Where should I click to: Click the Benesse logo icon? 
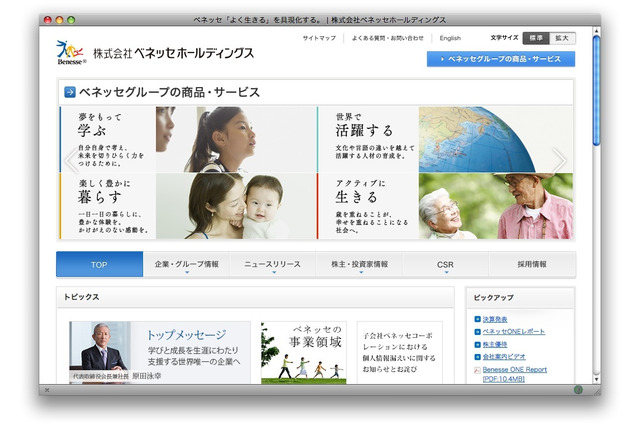point(71,53)
